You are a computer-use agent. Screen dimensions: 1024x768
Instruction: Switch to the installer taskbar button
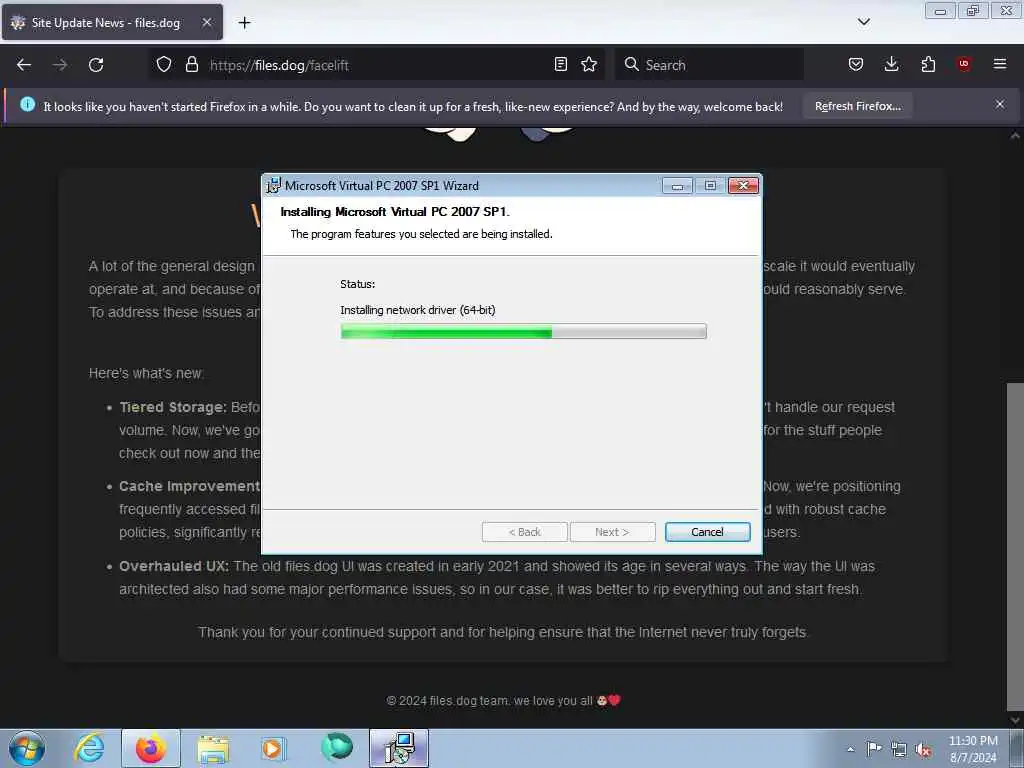(x=399, y=748)
